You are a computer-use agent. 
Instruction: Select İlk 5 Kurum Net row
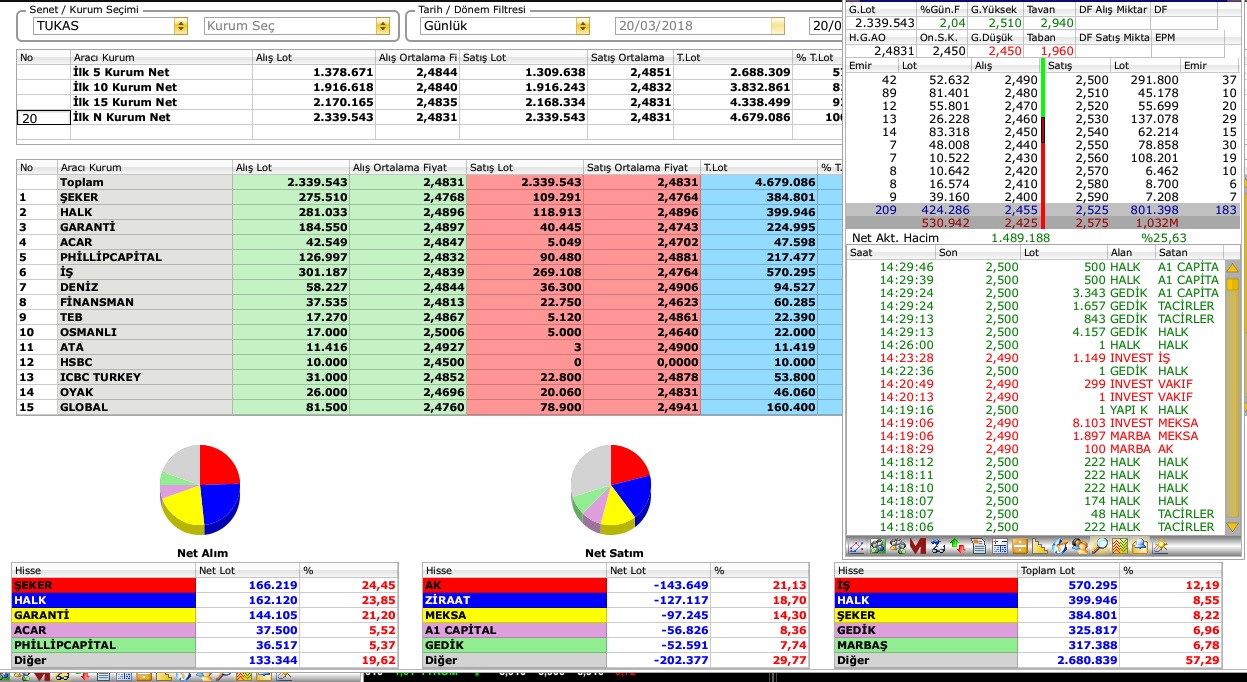(x=430, y=72)
